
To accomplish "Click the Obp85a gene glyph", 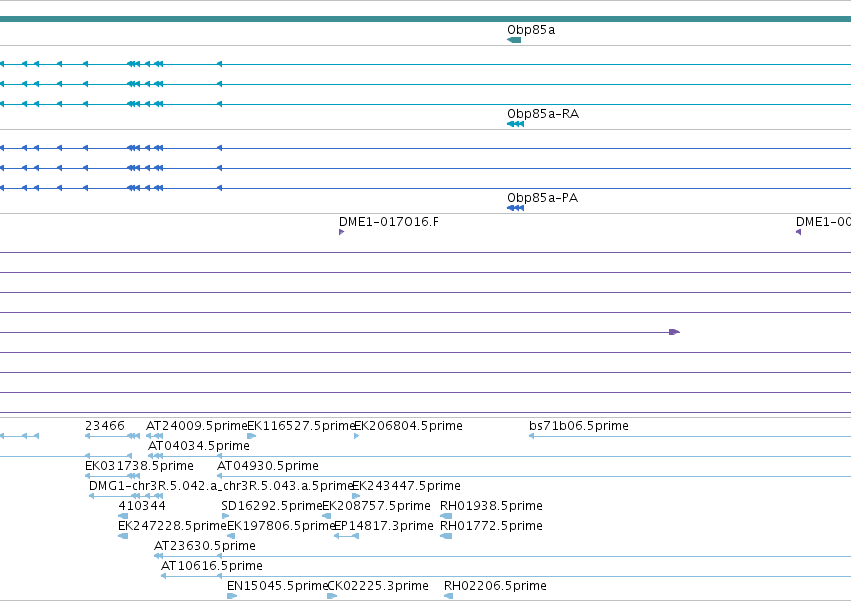I will (x=514, y=40).
